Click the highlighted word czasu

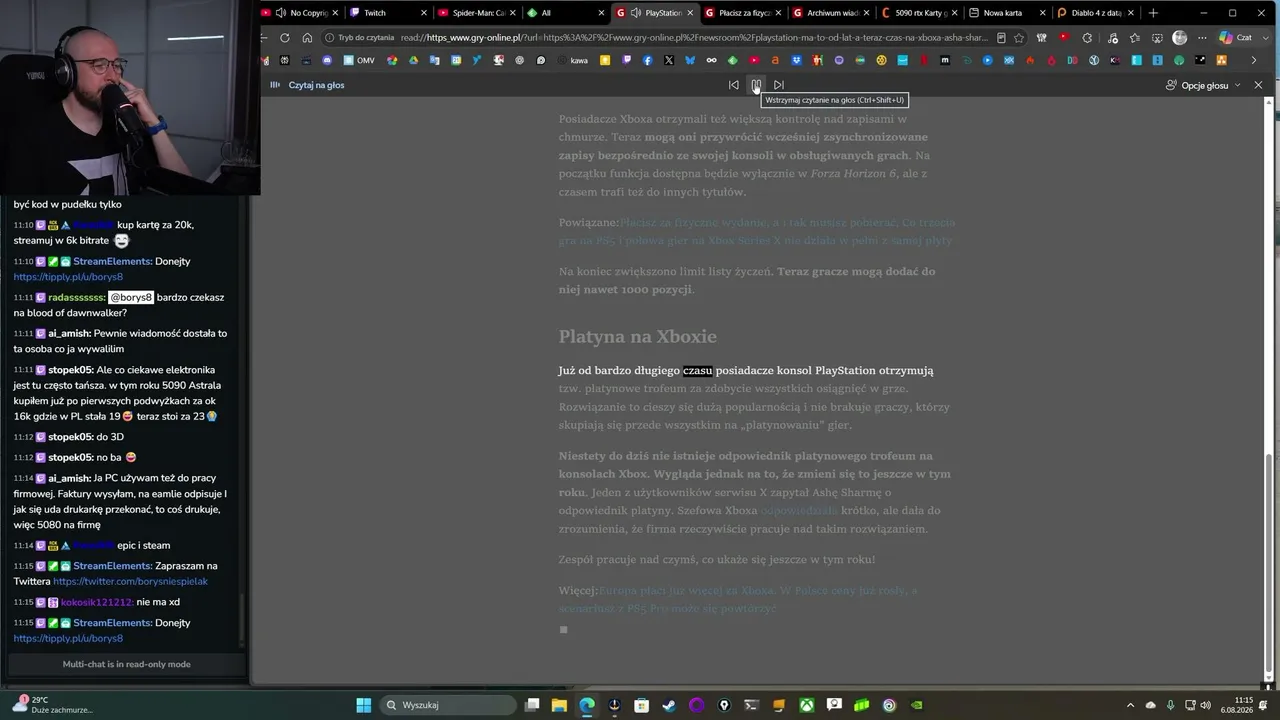698,370
